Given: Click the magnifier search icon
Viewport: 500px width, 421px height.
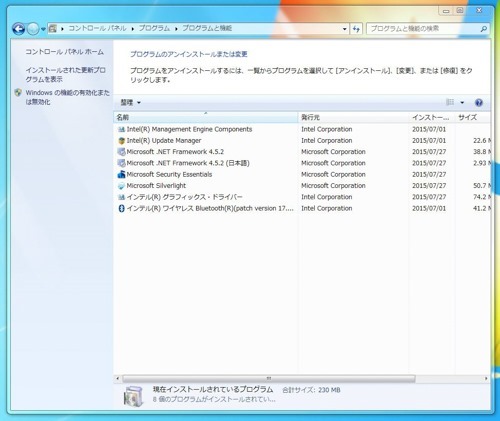Looking at the screenshot, I should click(484, 29).
